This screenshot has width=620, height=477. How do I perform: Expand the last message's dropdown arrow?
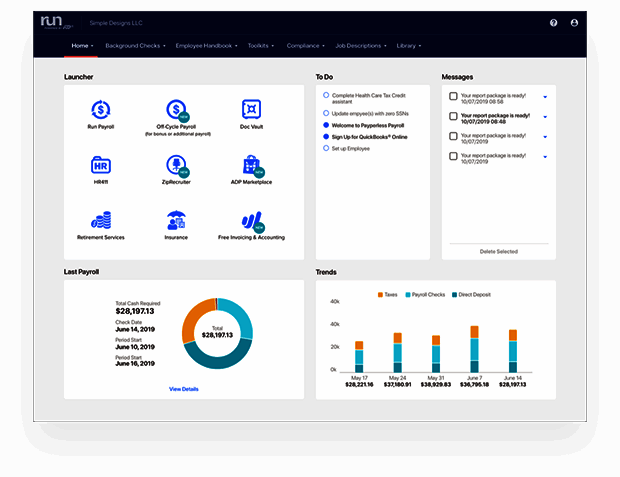[545, 157]
